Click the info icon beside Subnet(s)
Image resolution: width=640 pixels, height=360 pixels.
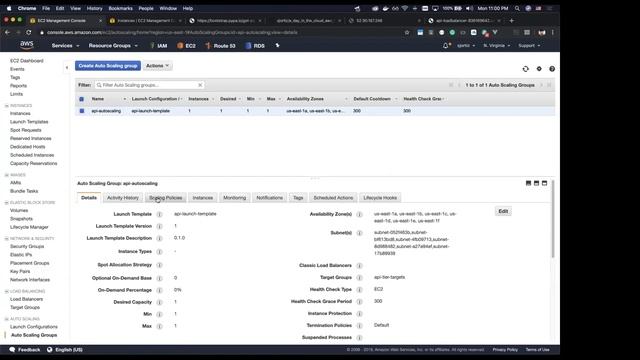click(360, 233)
